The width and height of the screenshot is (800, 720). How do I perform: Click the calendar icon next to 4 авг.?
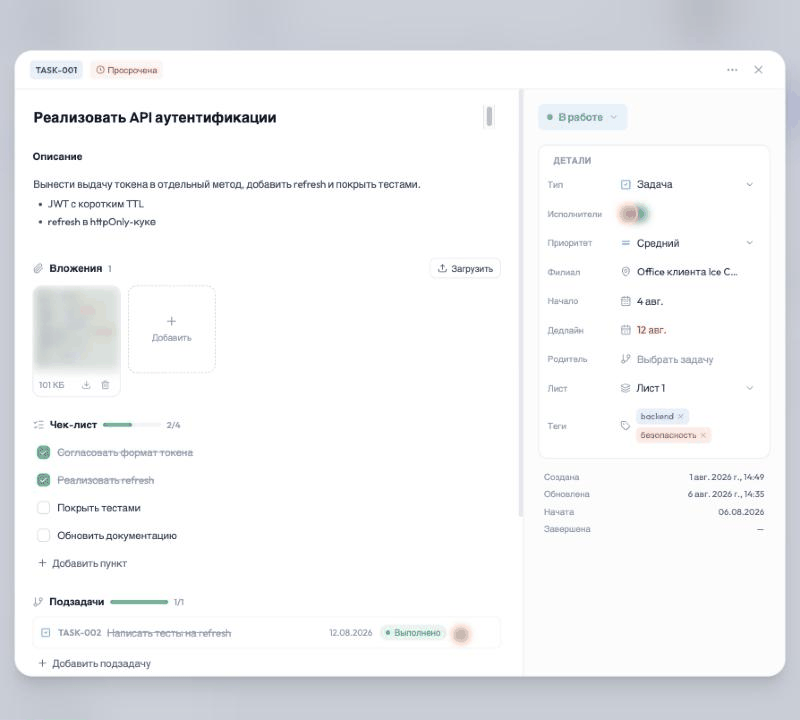(x=626, y=301)
